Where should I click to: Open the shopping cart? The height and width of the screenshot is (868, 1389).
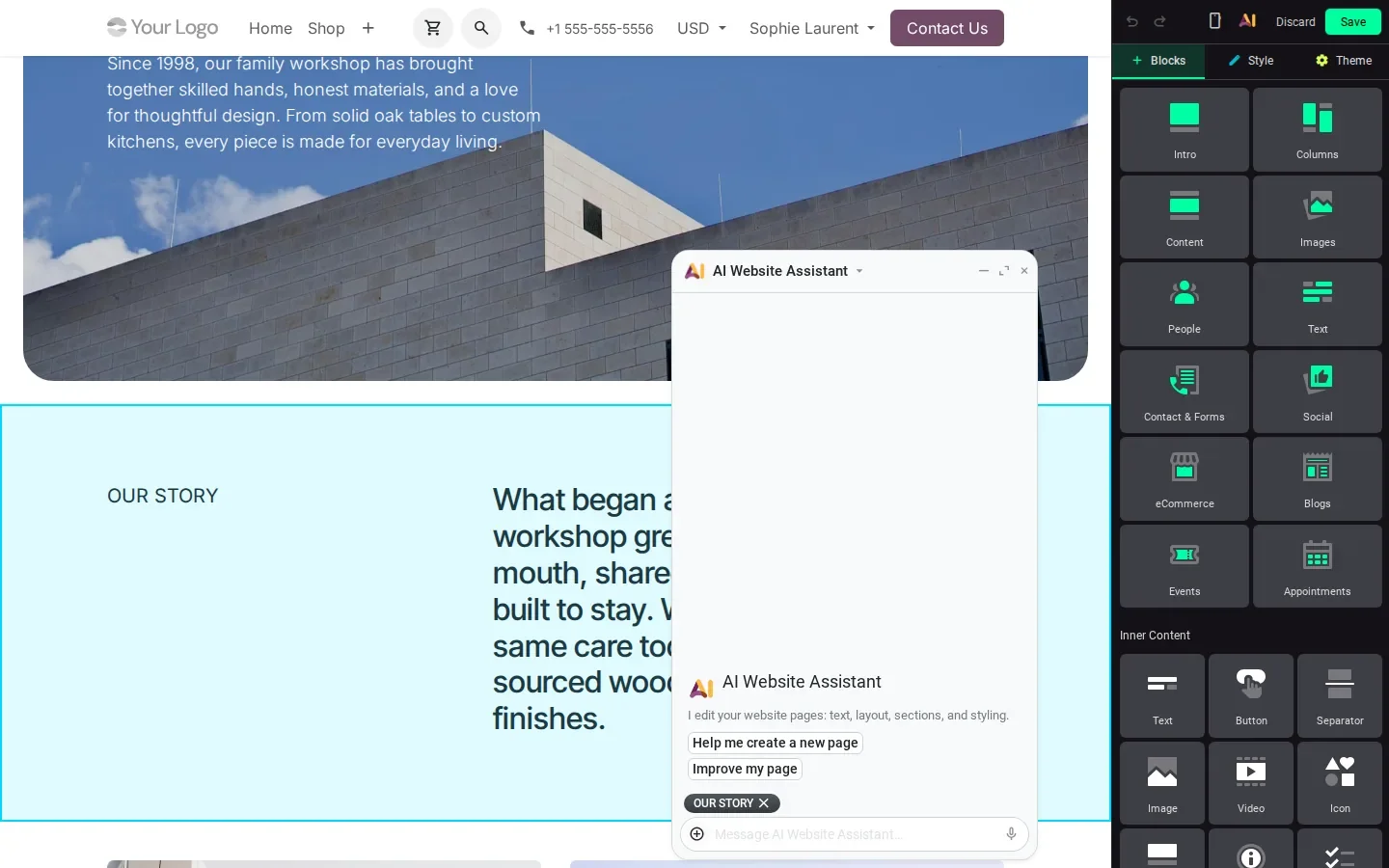pos(433,28)
